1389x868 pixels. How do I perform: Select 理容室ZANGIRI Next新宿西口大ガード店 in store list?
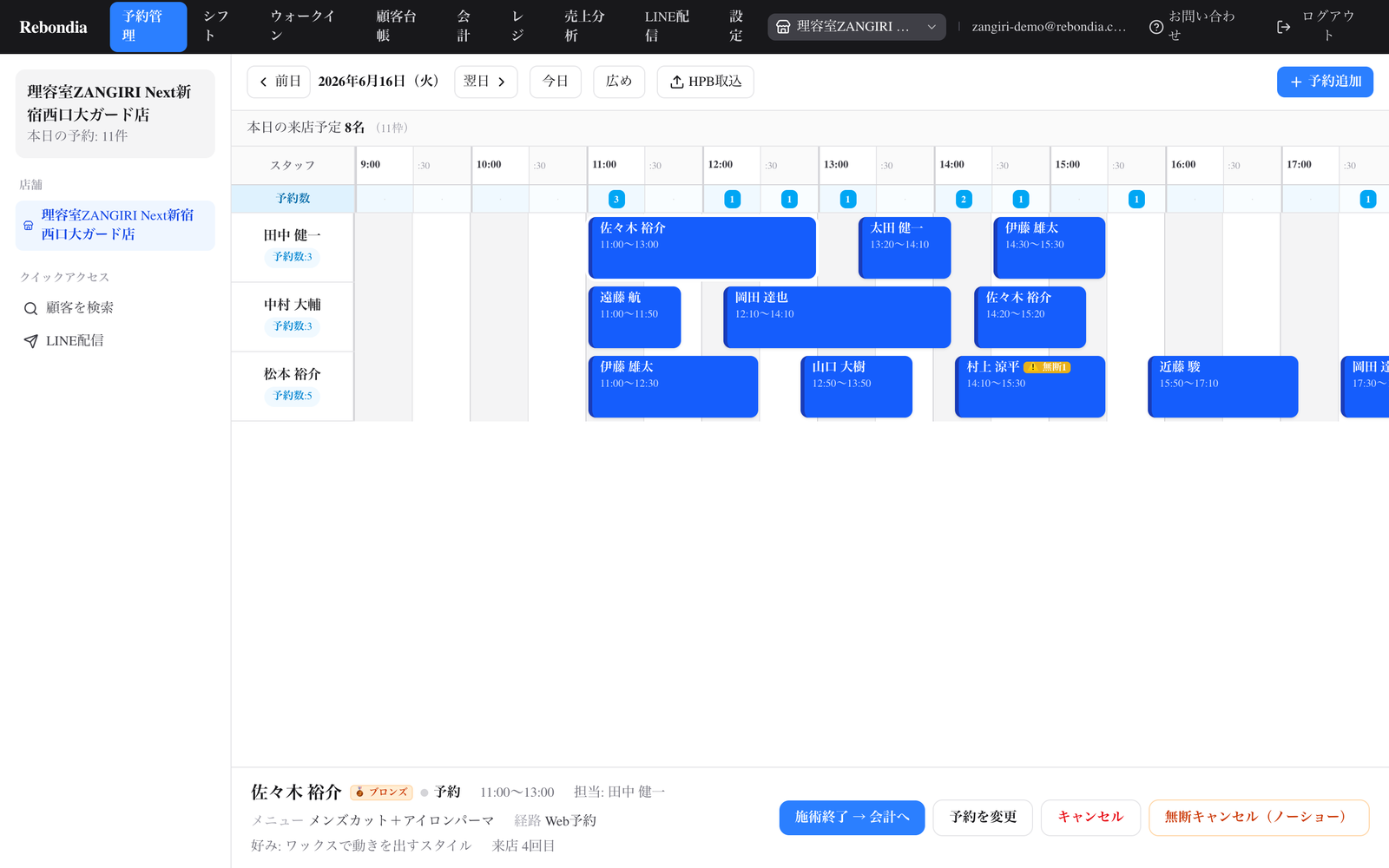[115, 226]
